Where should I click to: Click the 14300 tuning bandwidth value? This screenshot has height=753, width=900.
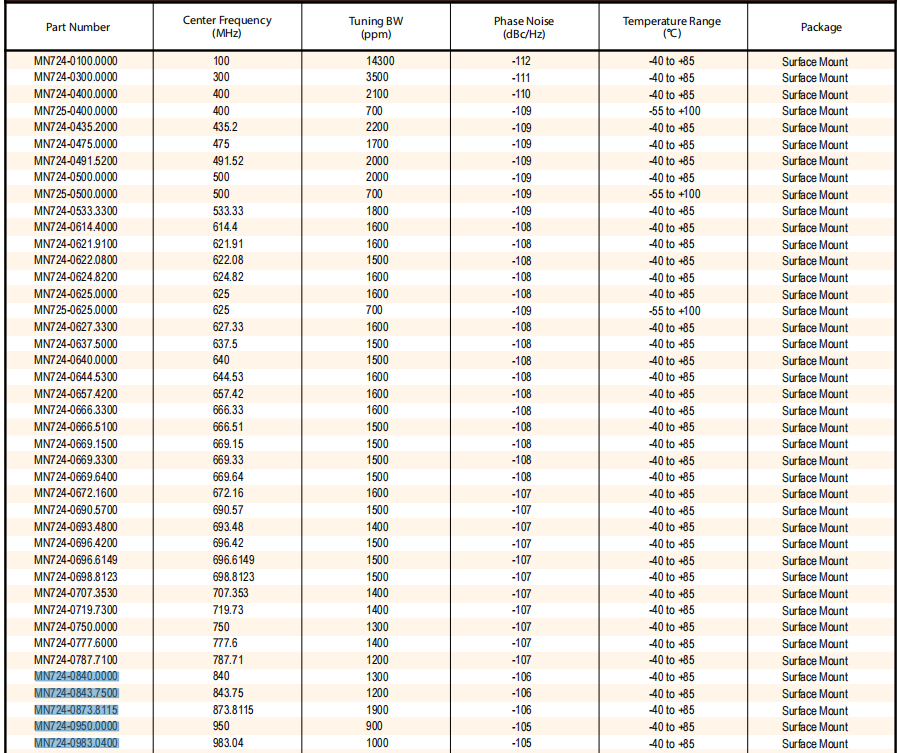coord(380,61)
